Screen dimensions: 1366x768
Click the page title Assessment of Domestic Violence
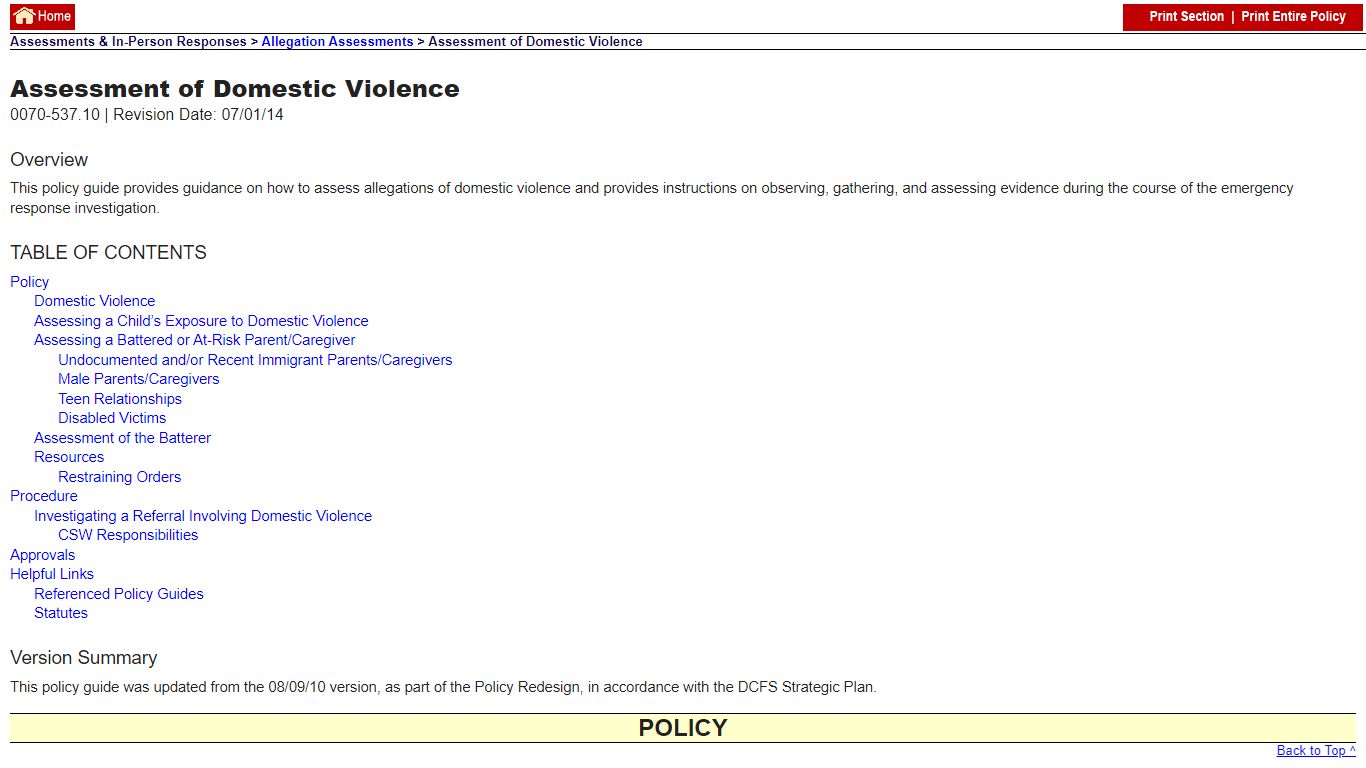(x=235, y=89)
